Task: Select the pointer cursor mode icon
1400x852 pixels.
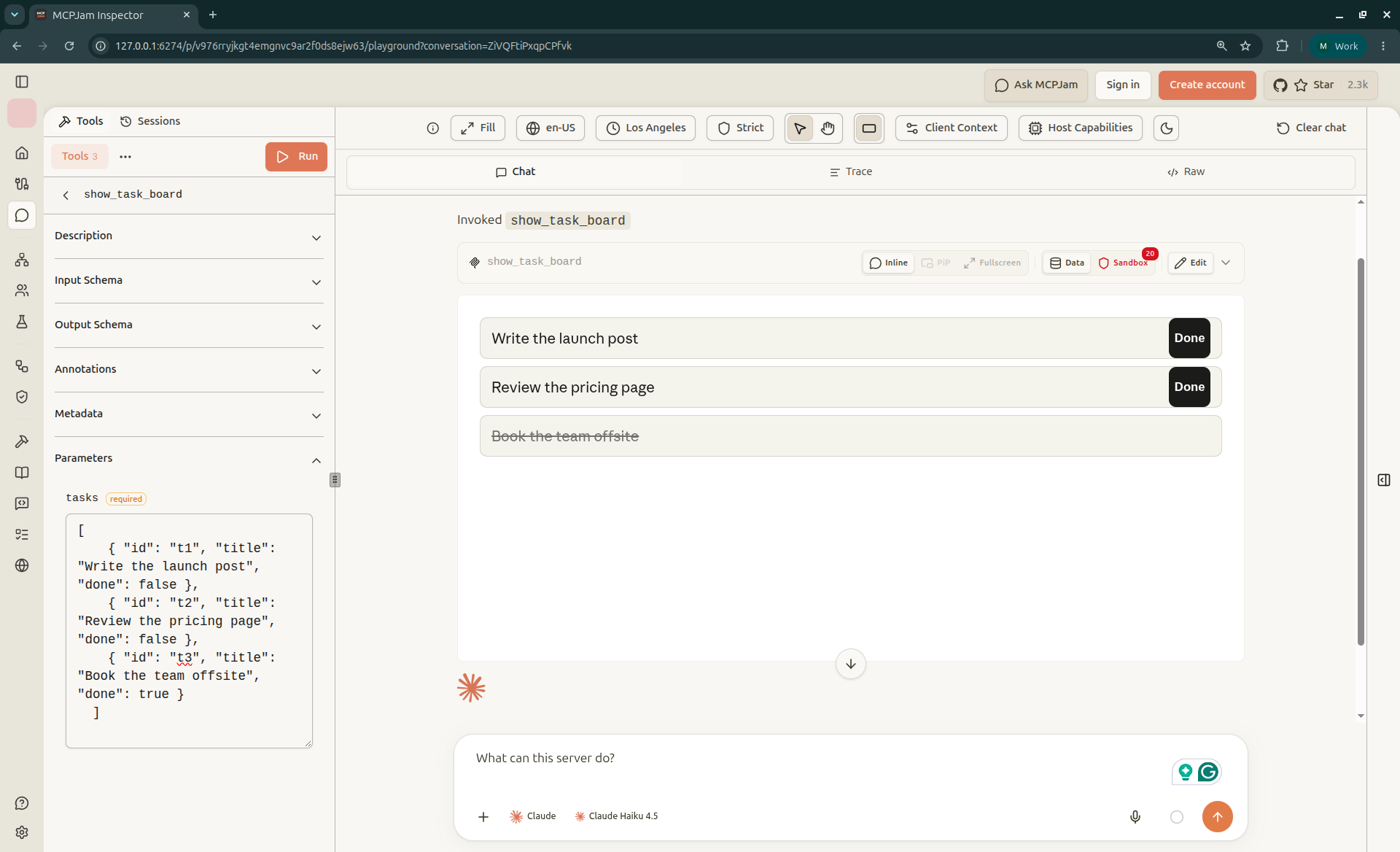Action: pyautogui.click(x=800, y=128)
